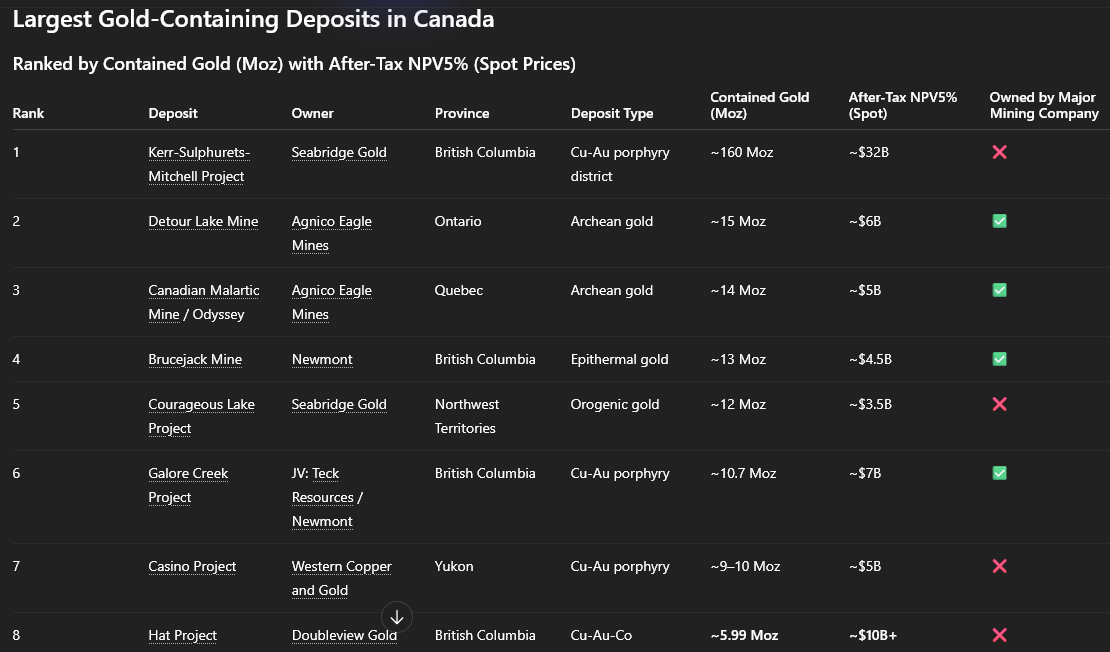The image size is (1110, 652).
Task: Click the red X in the Hat Project row
Action: tap(998, 635)
